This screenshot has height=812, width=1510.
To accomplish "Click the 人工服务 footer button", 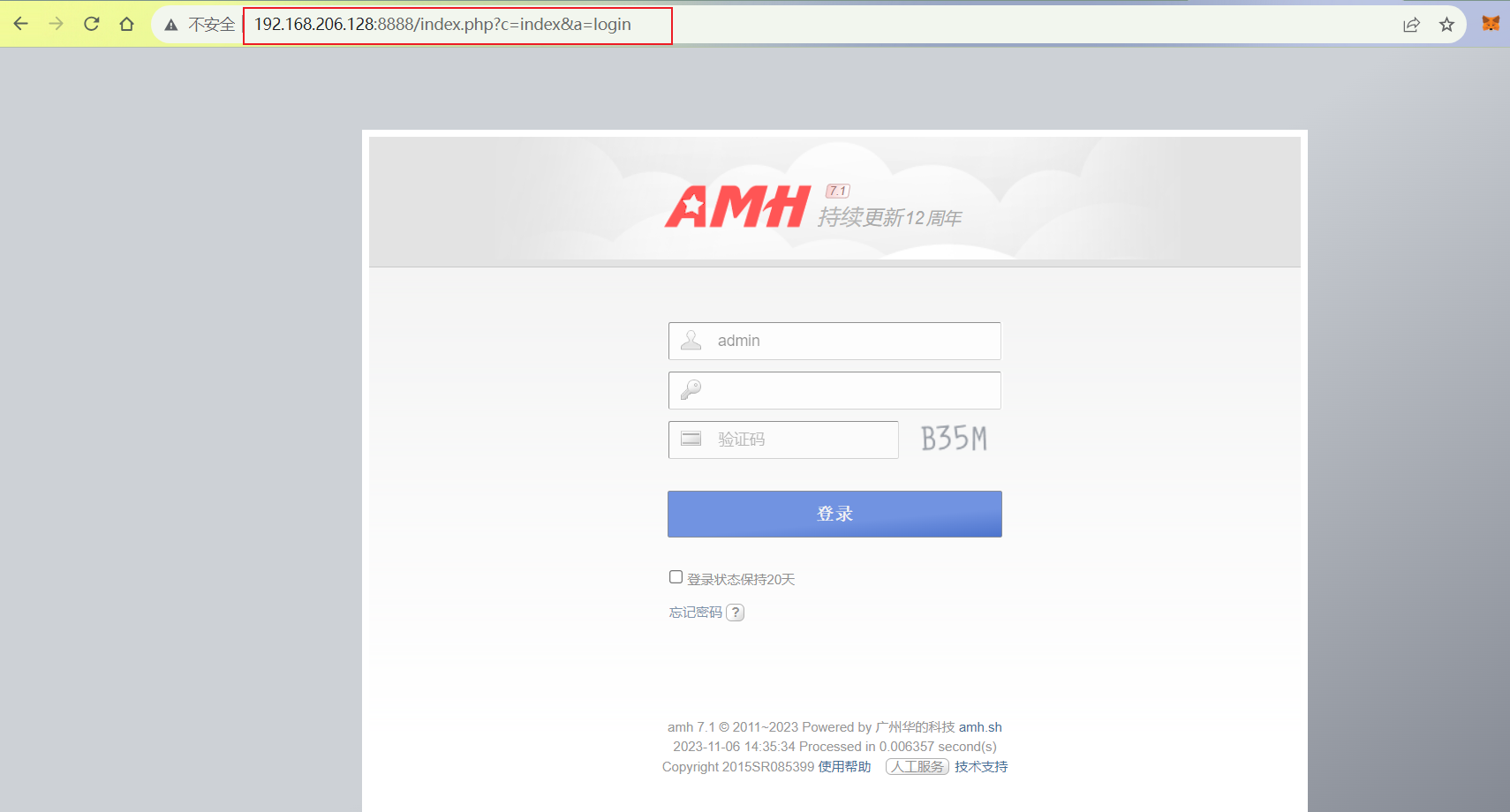I will click(917, 767).
